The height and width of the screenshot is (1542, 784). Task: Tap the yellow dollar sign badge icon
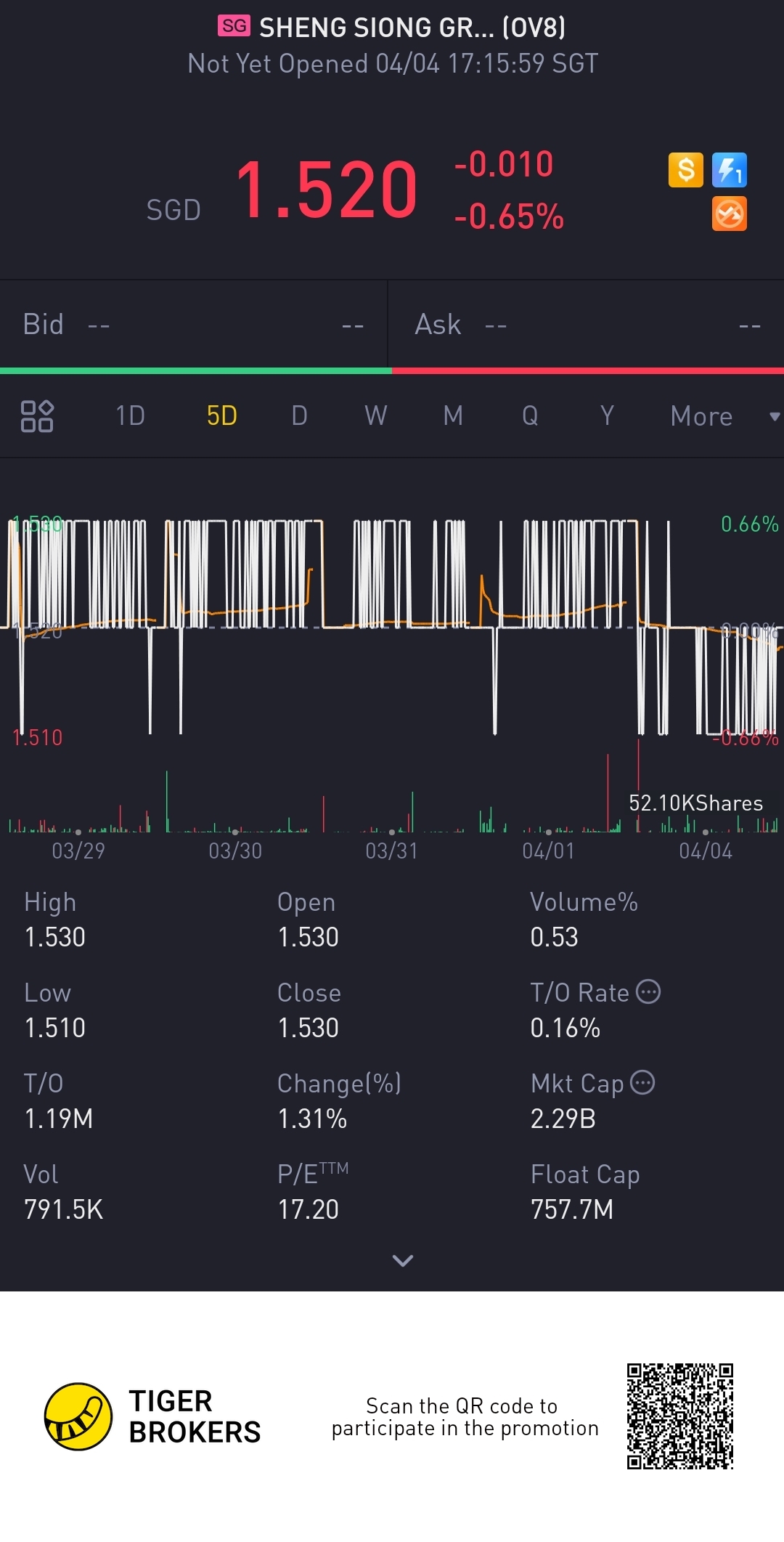coord(685,170)
